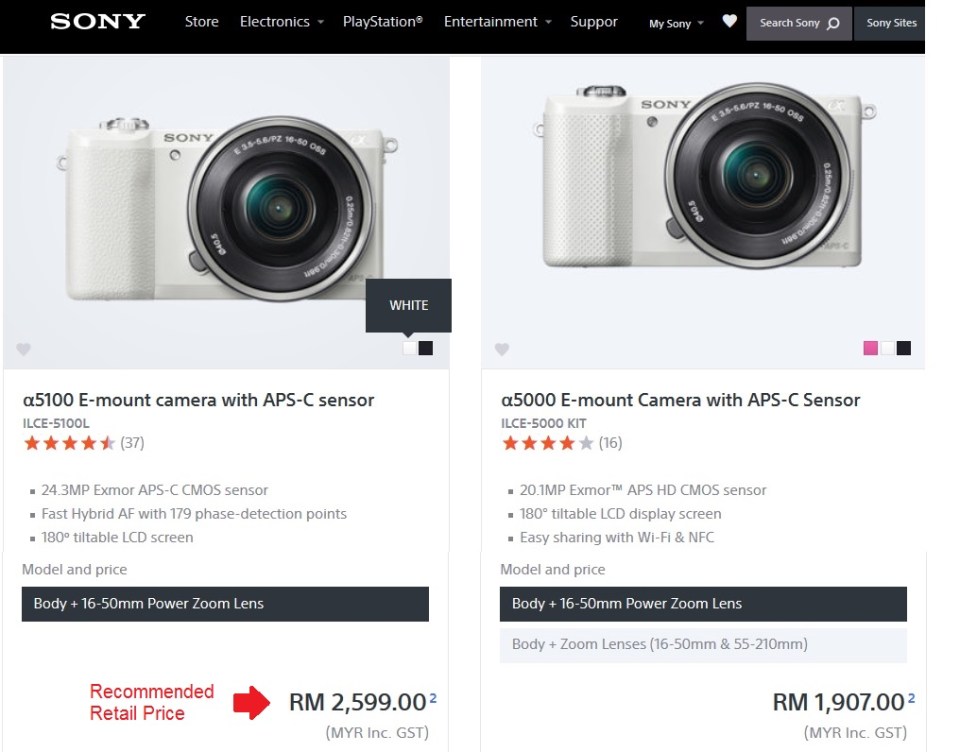Open the PlayStation menu item
Viewport: 960px width, 752px height.
click(382, 22)
